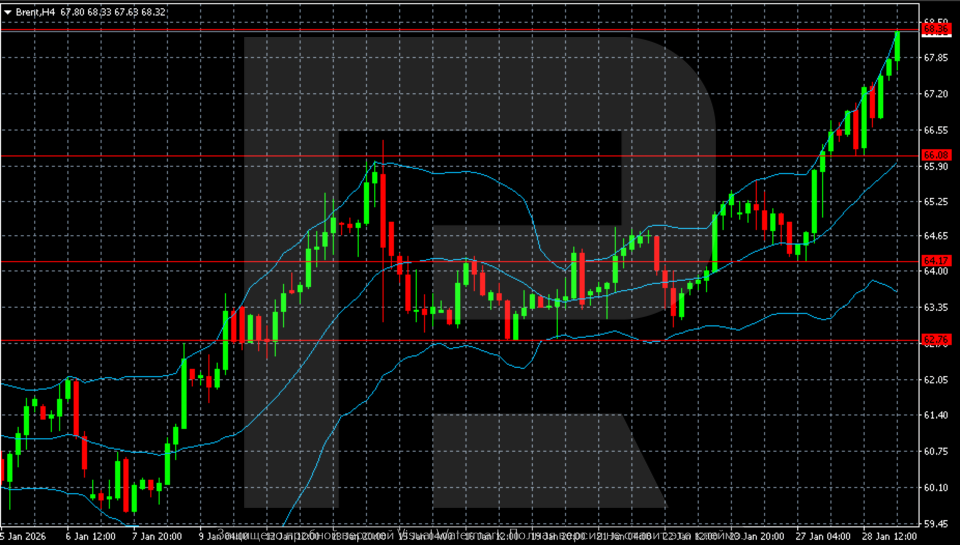Click the 66.55 price axis label
This screenshot has width=960, height=545.
pos(936,130)
